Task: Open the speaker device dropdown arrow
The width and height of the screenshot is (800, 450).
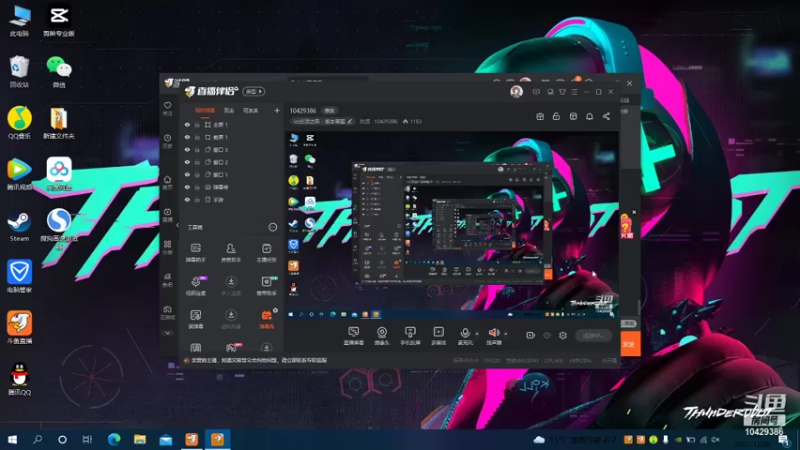Action: 506,334
